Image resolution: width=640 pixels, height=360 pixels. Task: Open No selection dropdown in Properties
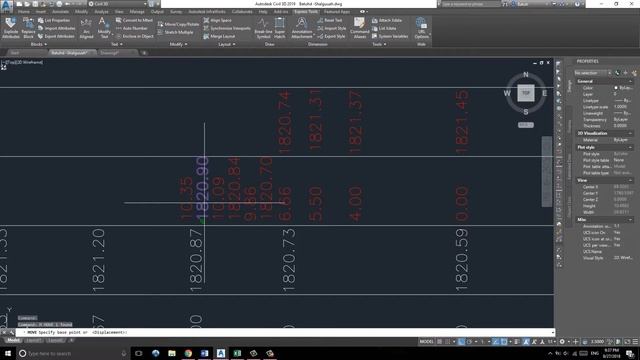coord(593,73)
